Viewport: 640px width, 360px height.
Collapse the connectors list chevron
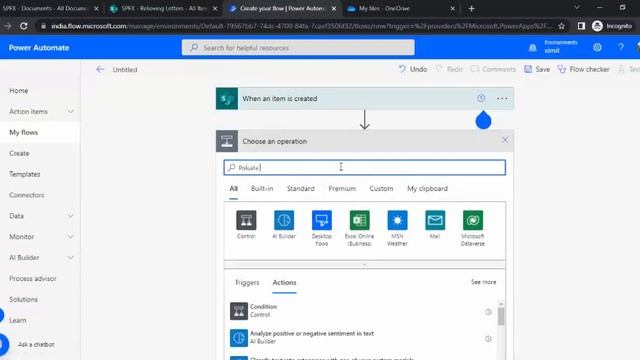(364, 264)
